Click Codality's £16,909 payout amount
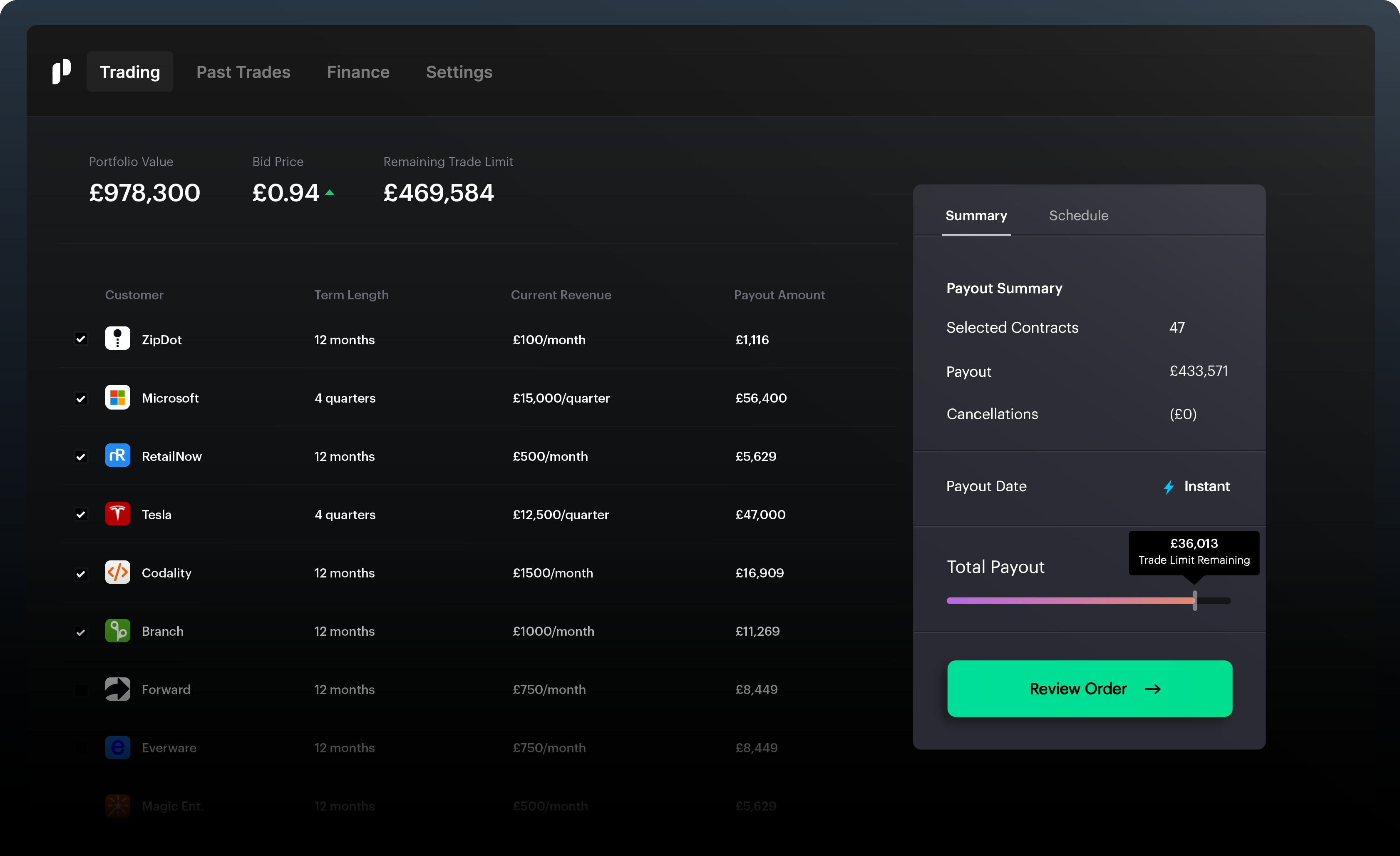 click(759, 573)
